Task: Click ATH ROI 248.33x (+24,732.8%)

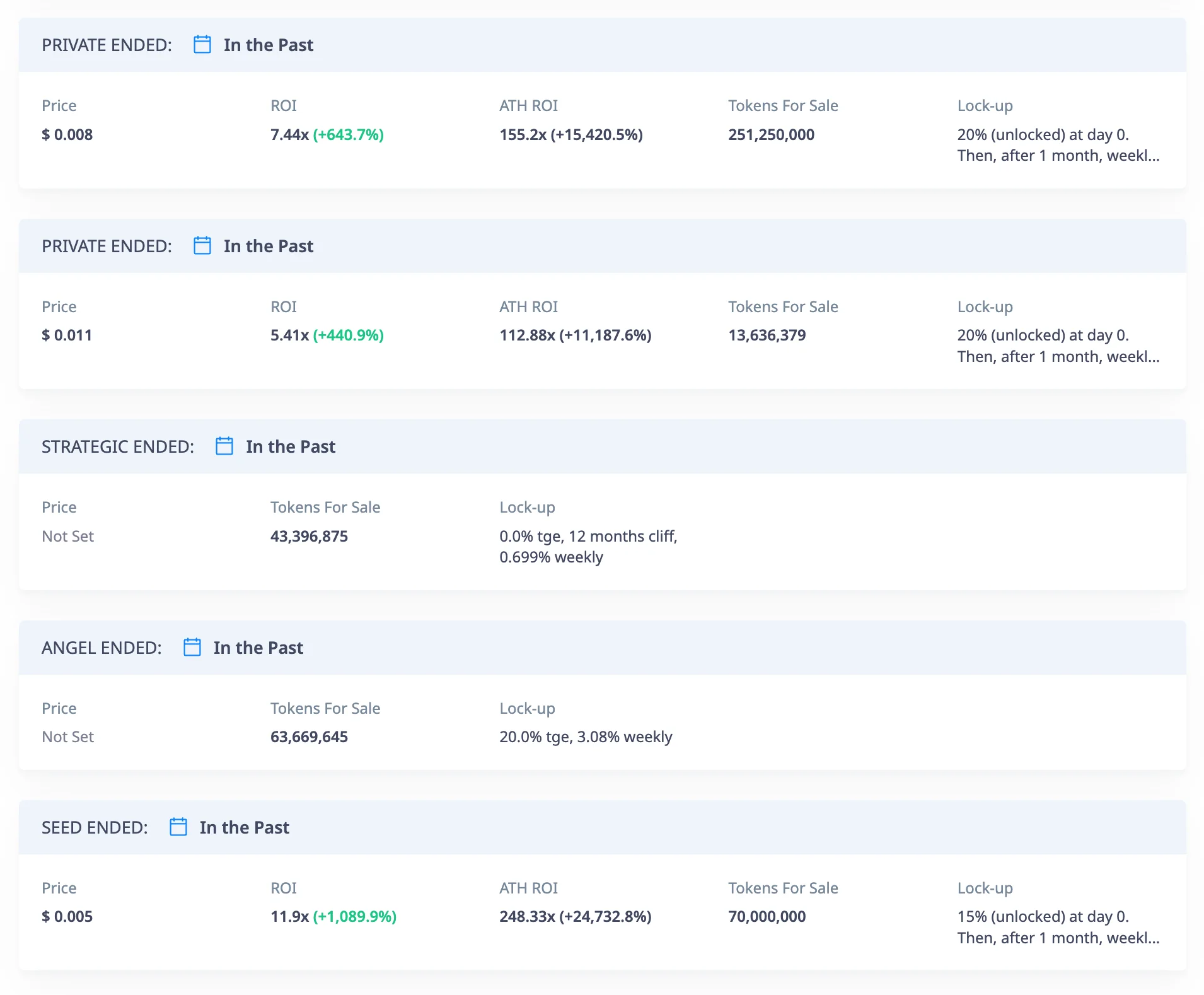Action: pyautogui.click(x=575, y=916)
